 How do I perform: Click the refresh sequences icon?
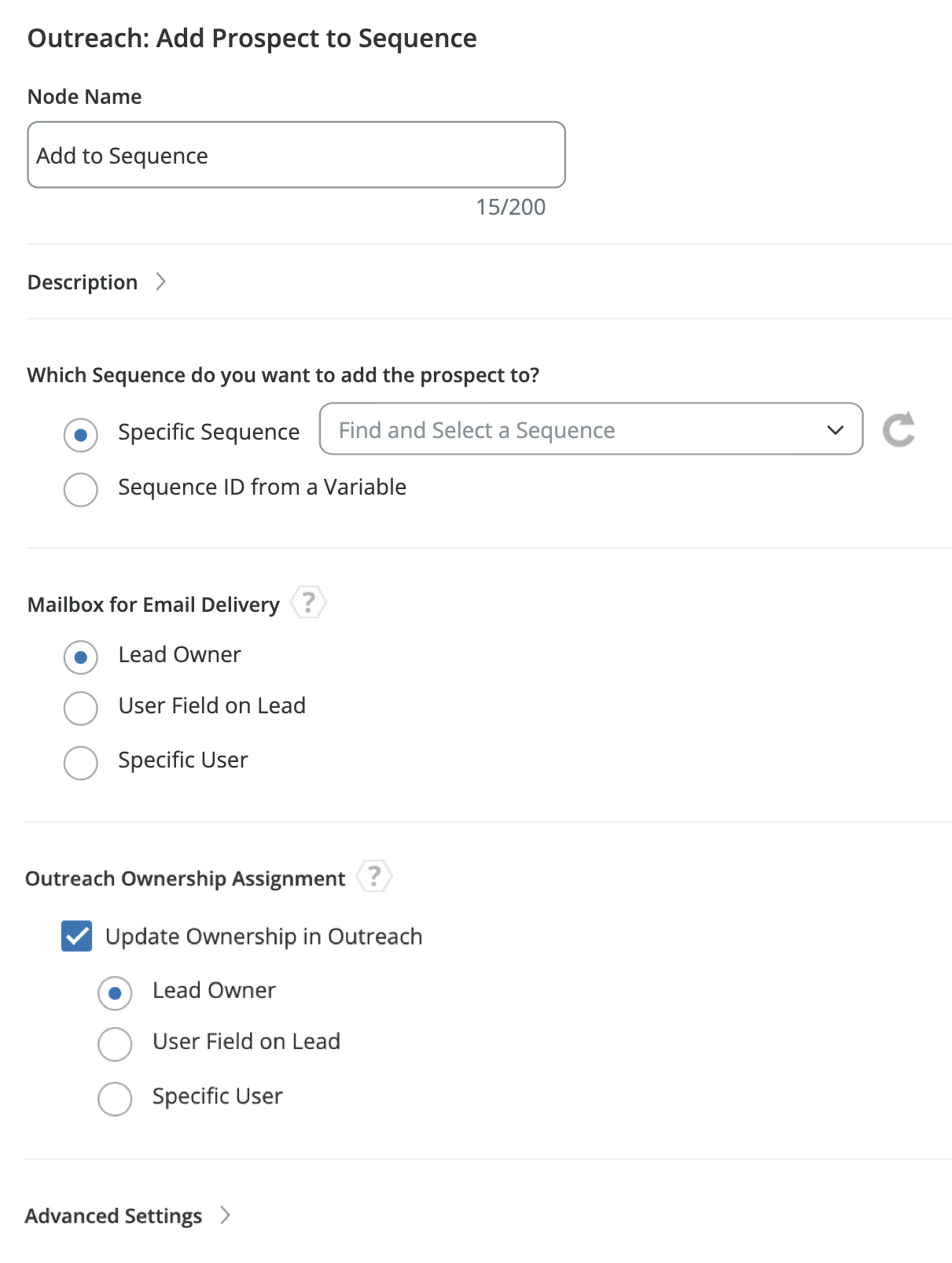(899, 429)
